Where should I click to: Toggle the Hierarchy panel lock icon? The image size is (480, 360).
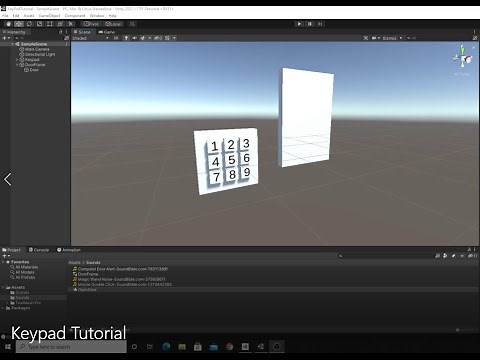(x=61, y=32)
